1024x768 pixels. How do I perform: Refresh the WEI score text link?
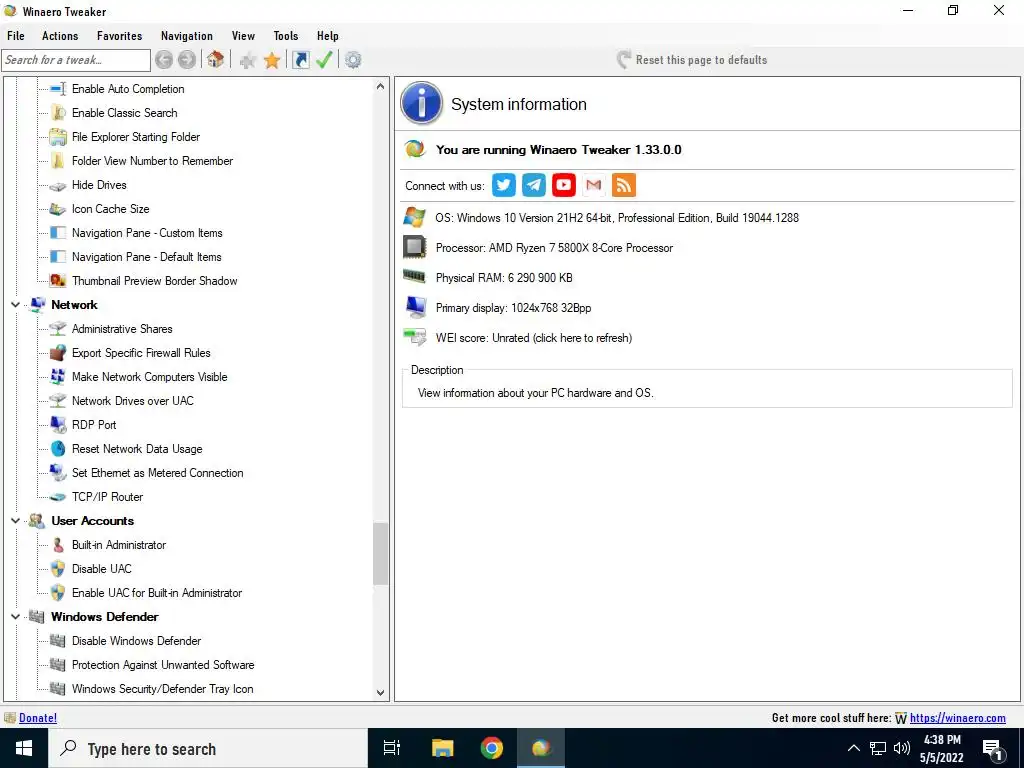pyautogui.click(x=534, y=338)
